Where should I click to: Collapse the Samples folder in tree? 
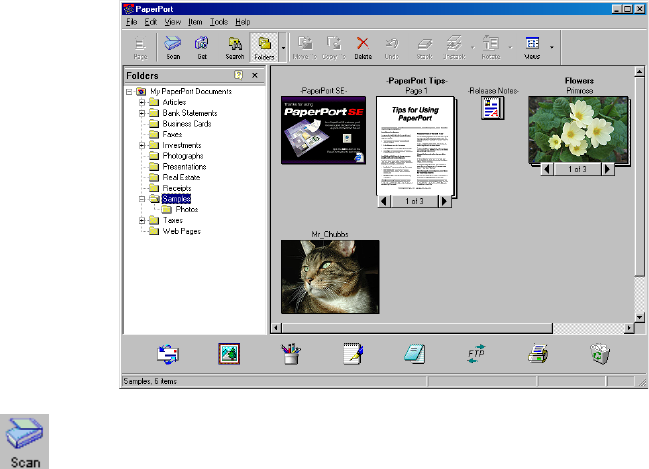pyautogui.click(x=142, y=199)
